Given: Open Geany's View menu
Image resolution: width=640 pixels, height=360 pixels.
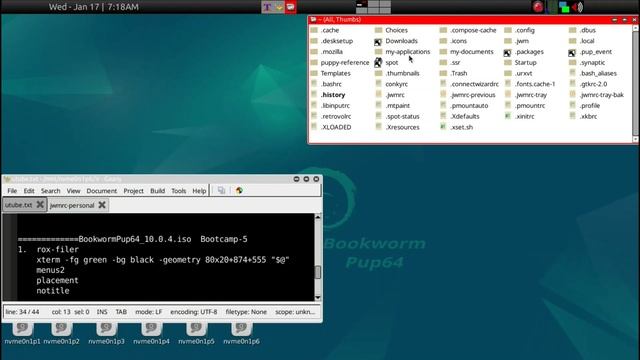Looking at the screenshot, I should coord(73,191).
